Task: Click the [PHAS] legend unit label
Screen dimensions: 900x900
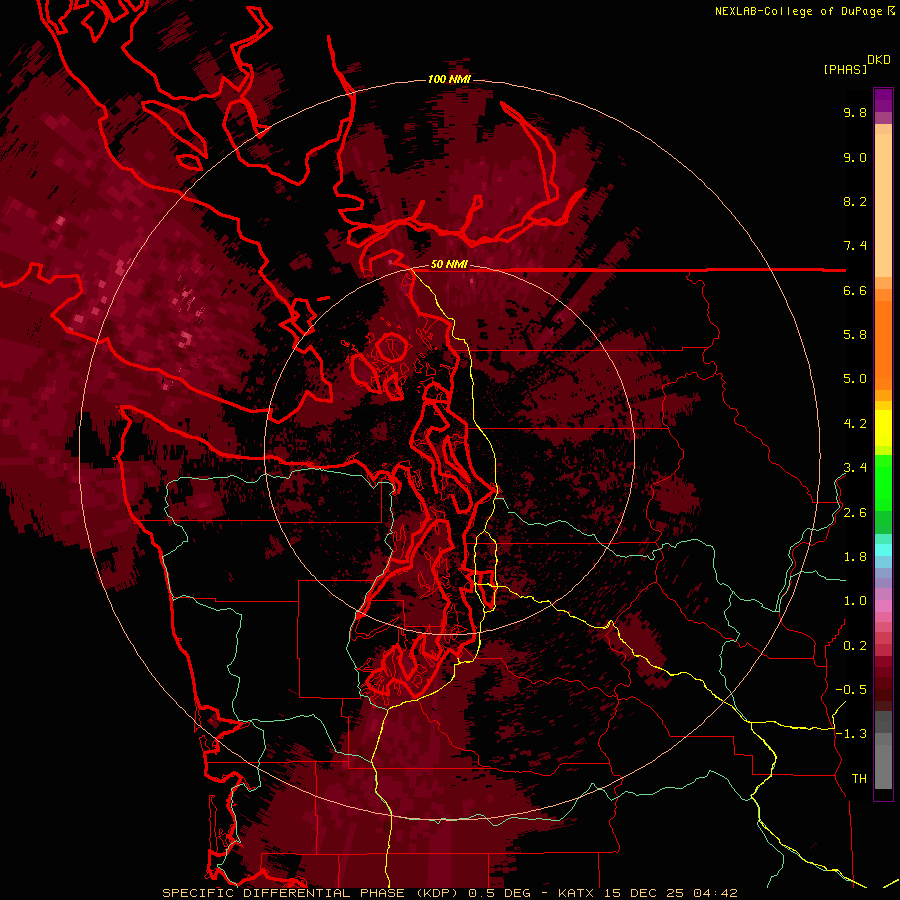Action: [845, 69]
